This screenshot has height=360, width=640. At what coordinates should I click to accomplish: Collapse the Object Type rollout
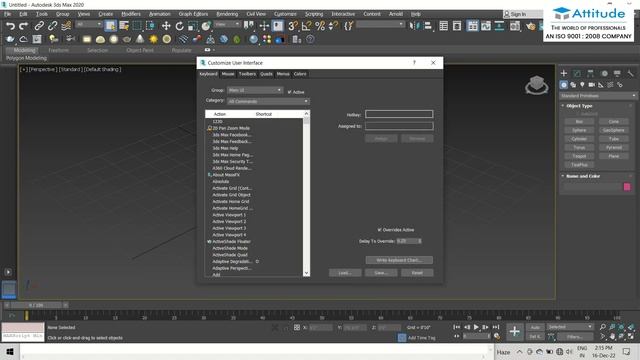point(579,106)
